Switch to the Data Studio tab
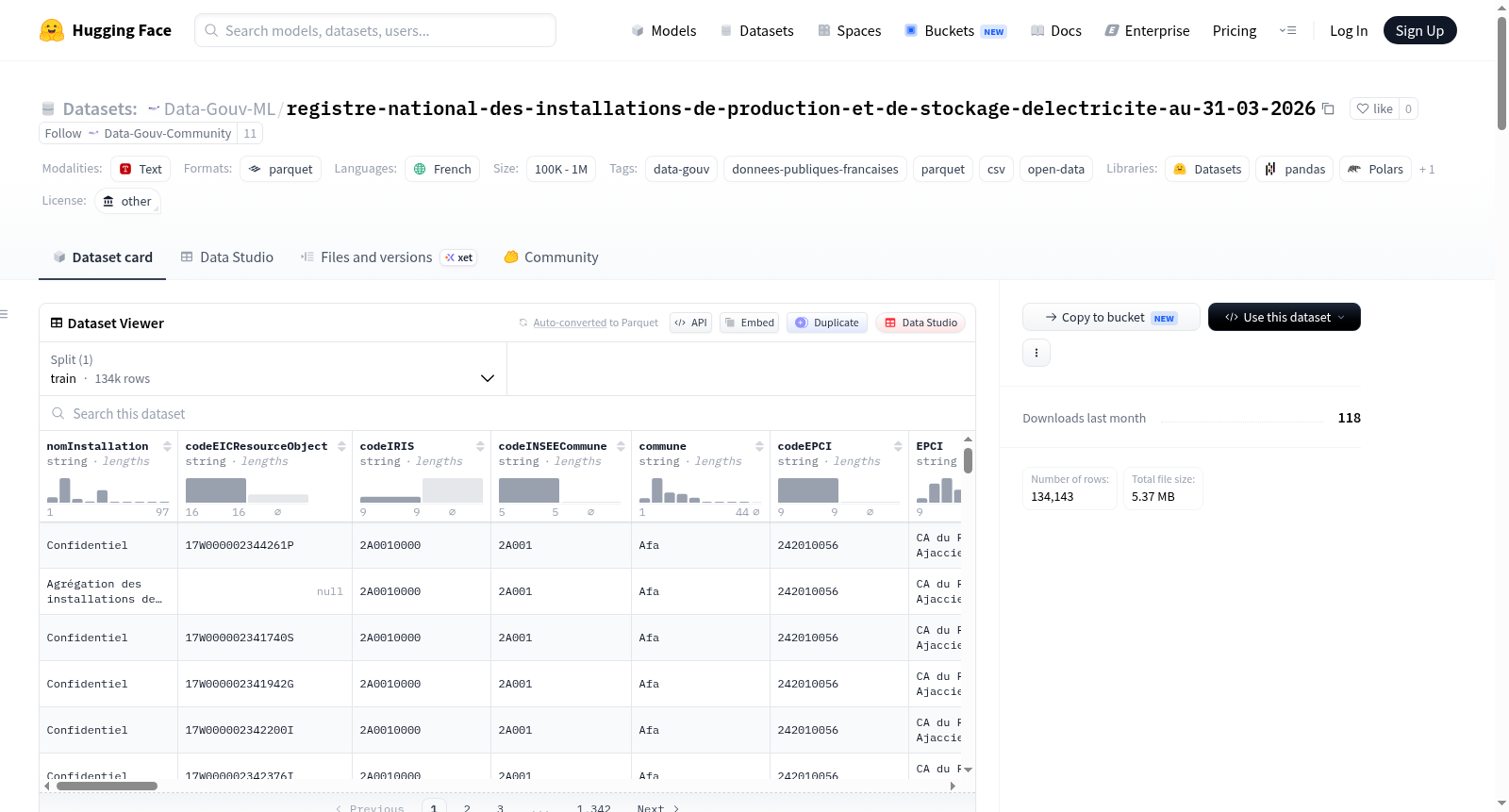 tap(226, 257)
